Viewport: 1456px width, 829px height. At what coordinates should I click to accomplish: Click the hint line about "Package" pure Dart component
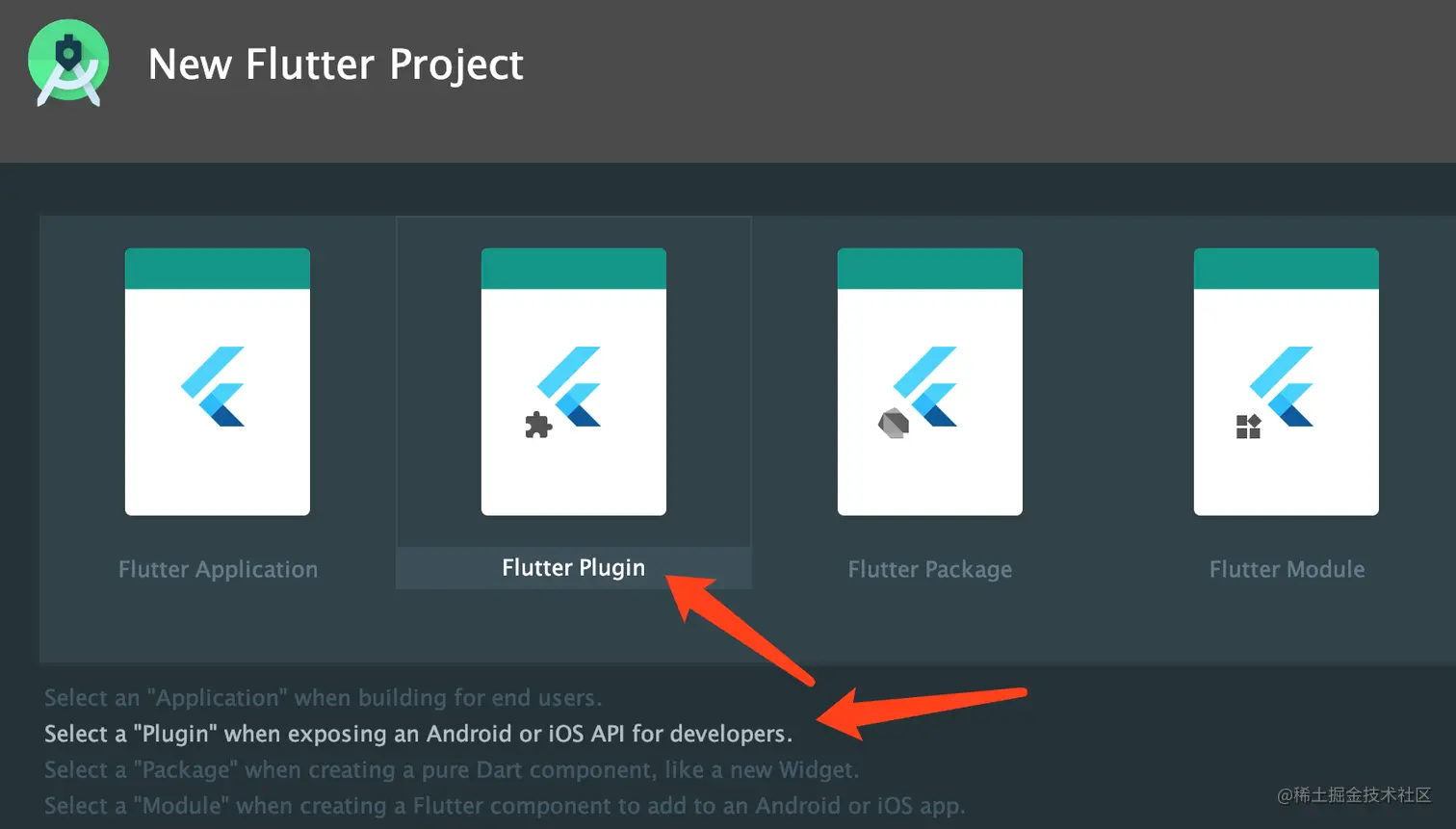tap(451, 769)
